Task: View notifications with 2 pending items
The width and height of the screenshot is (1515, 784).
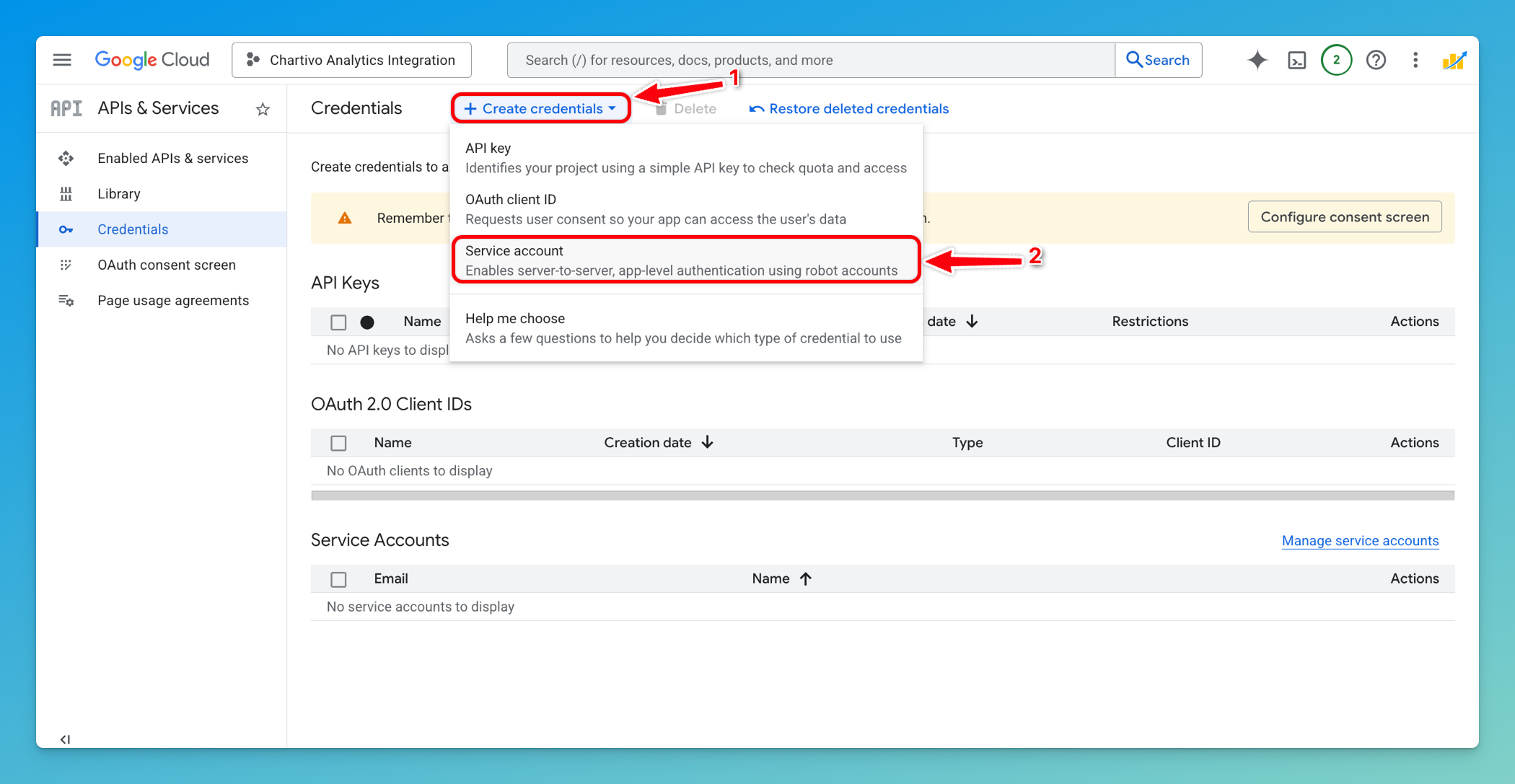Action: click(1336, 60)
